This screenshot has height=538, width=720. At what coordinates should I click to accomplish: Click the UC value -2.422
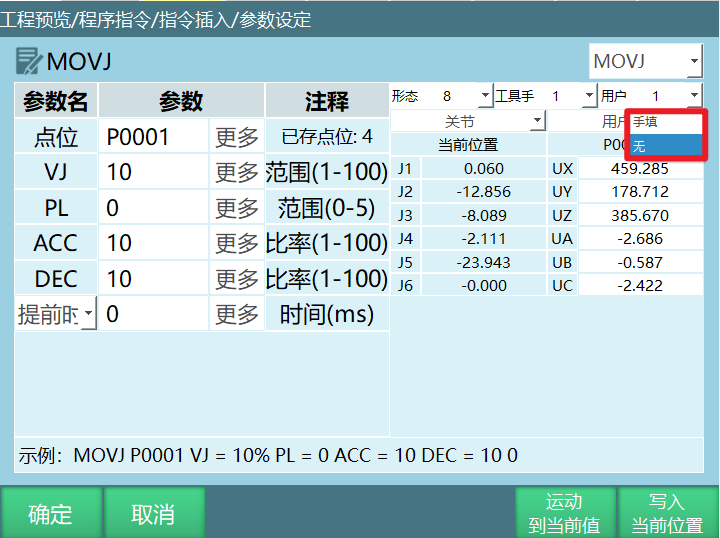(x=640, y=286)
